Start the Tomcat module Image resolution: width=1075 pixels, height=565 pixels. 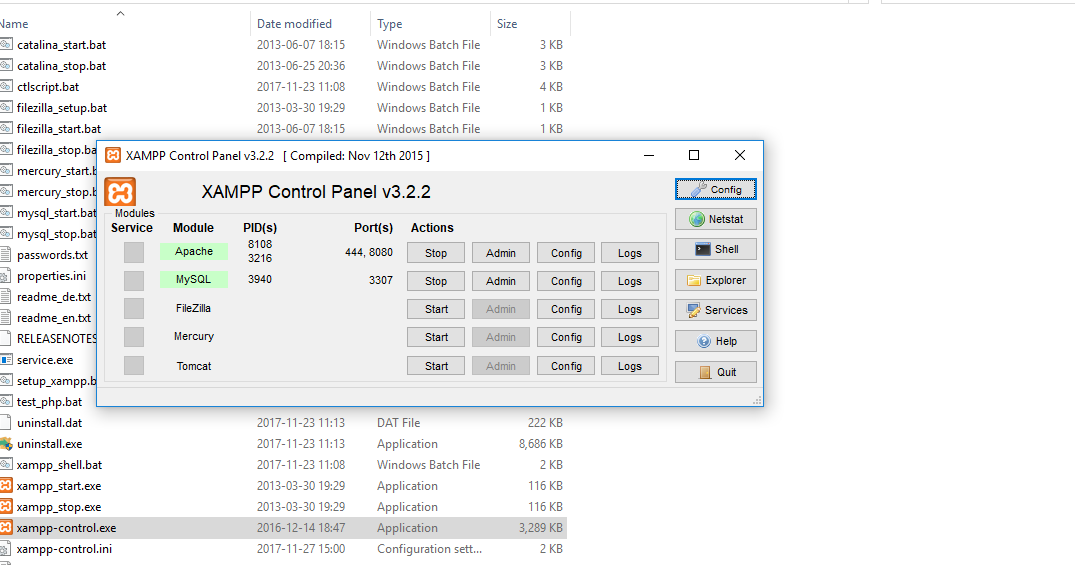(436, 366)
